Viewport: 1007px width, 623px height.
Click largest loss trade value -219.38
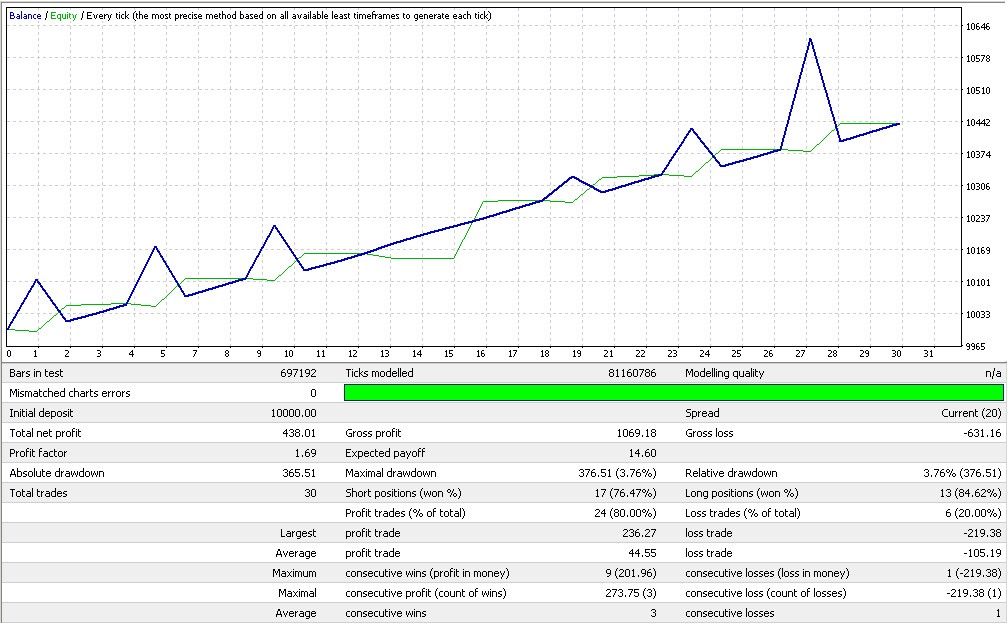click(x=982, y=532)
